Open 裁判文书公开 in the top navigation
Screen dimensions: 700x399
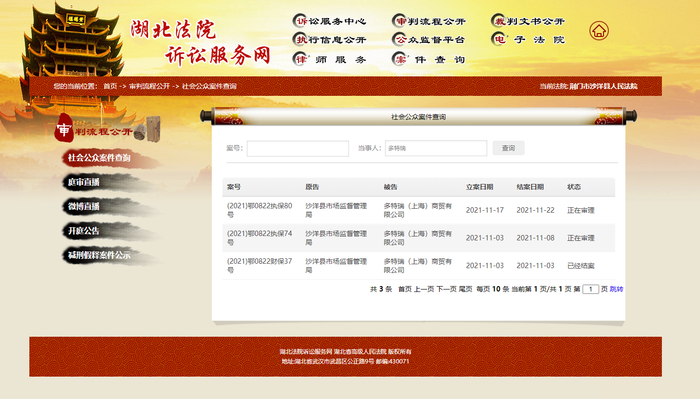tap(528, 21)
